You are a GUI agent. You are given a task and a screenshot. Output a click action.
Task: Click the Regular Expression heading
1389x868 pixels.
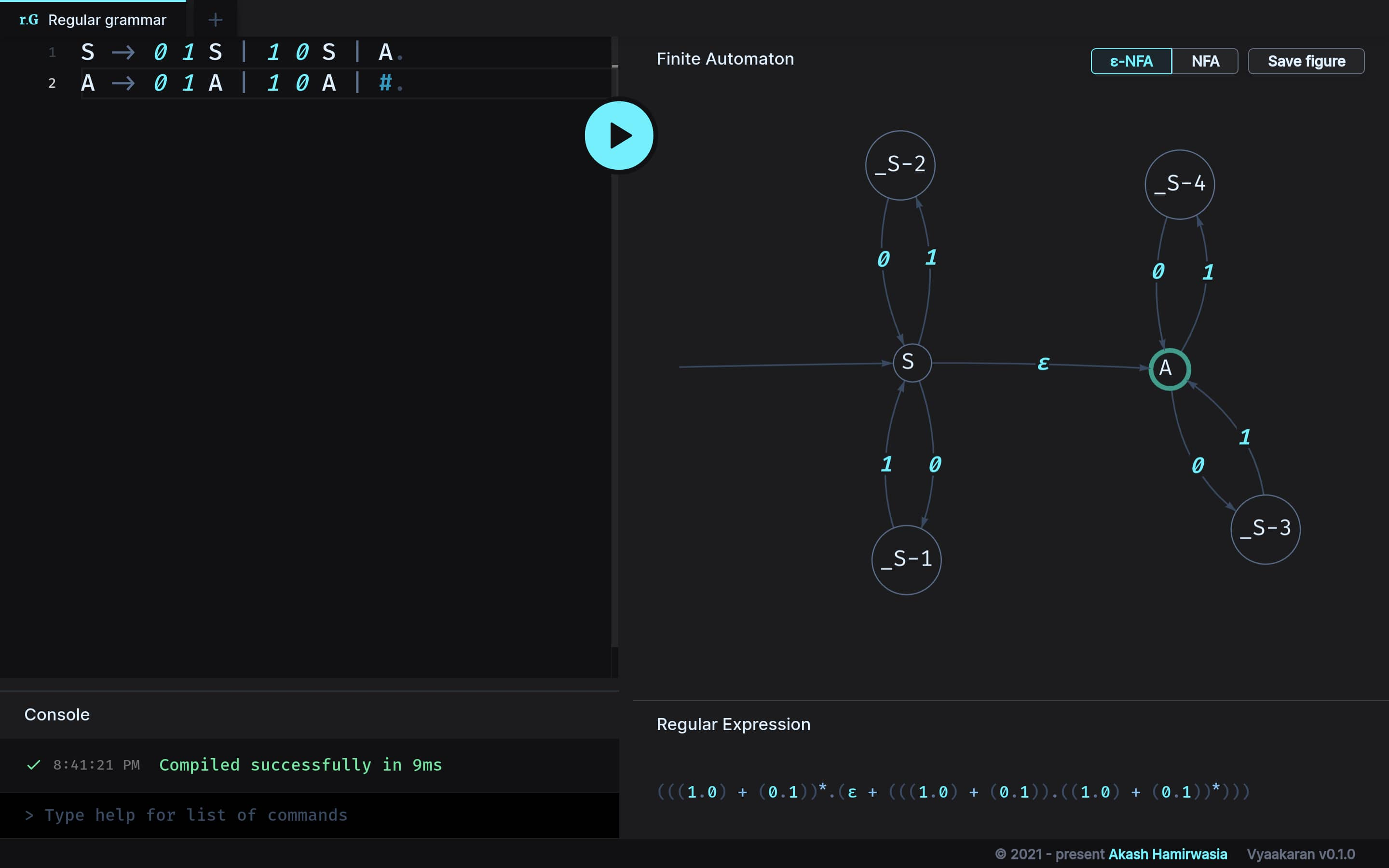coord(733,724)
